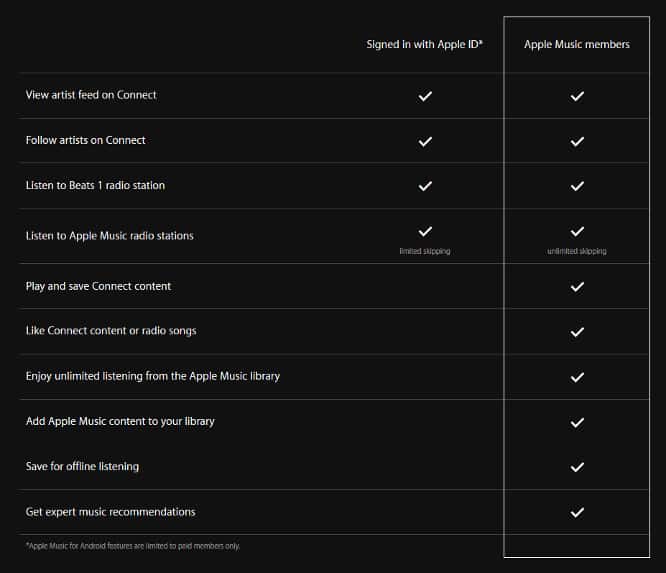Click members checkmark for Save for offline listening

coord(577,467)
